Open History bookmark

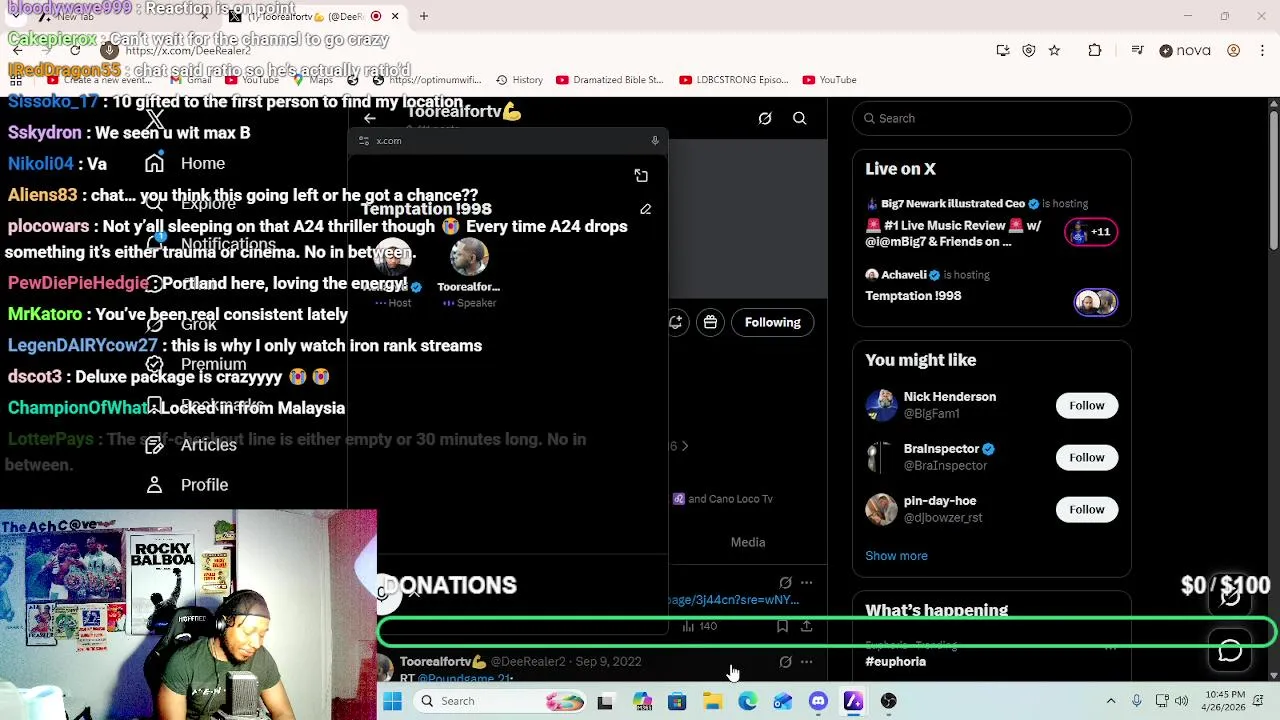pos(519,80)
